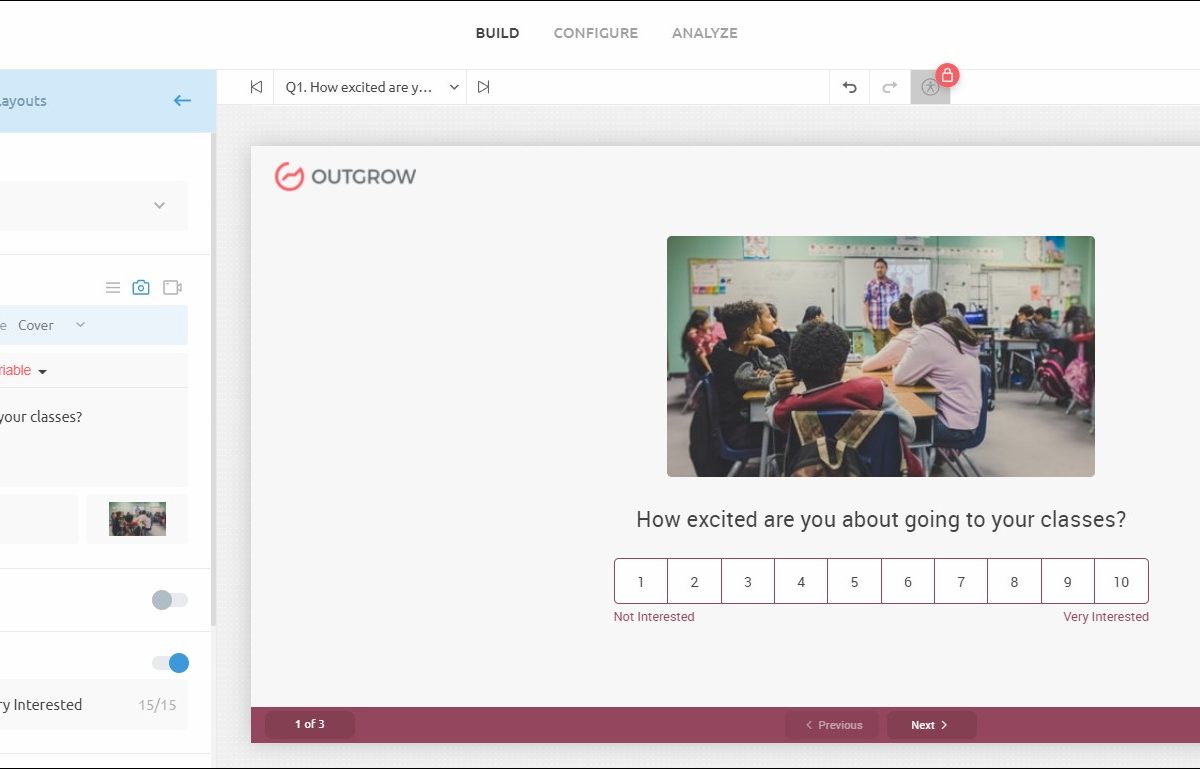This screenshot has height=769, width=1200.
Task: Select the video media icon
Action: pos(172,288)
